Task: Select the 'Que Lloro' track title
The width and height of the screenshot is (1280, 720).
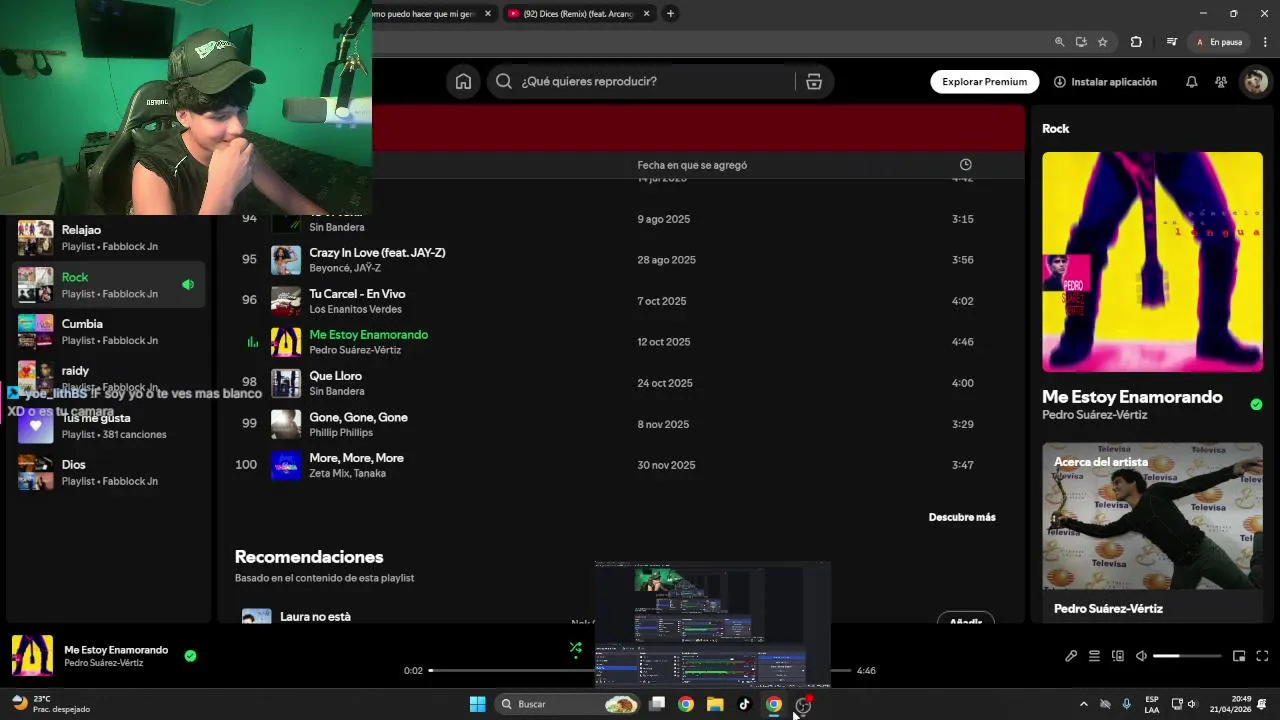Action: [335, 376]
